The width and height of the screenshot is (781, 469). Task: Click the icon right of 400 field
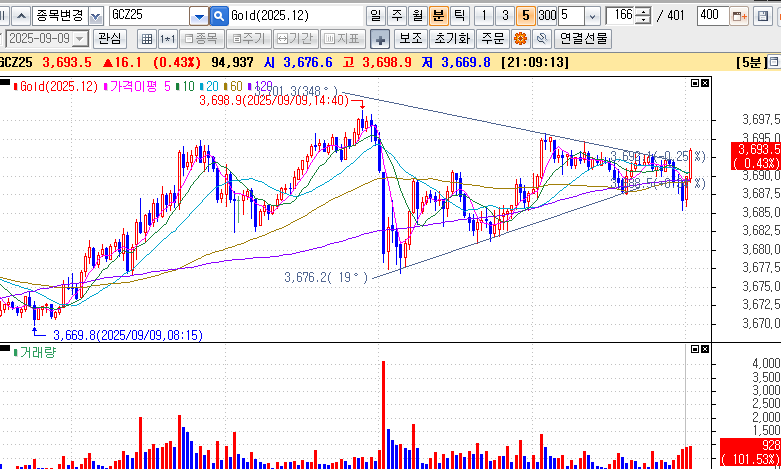pos(740,16)
